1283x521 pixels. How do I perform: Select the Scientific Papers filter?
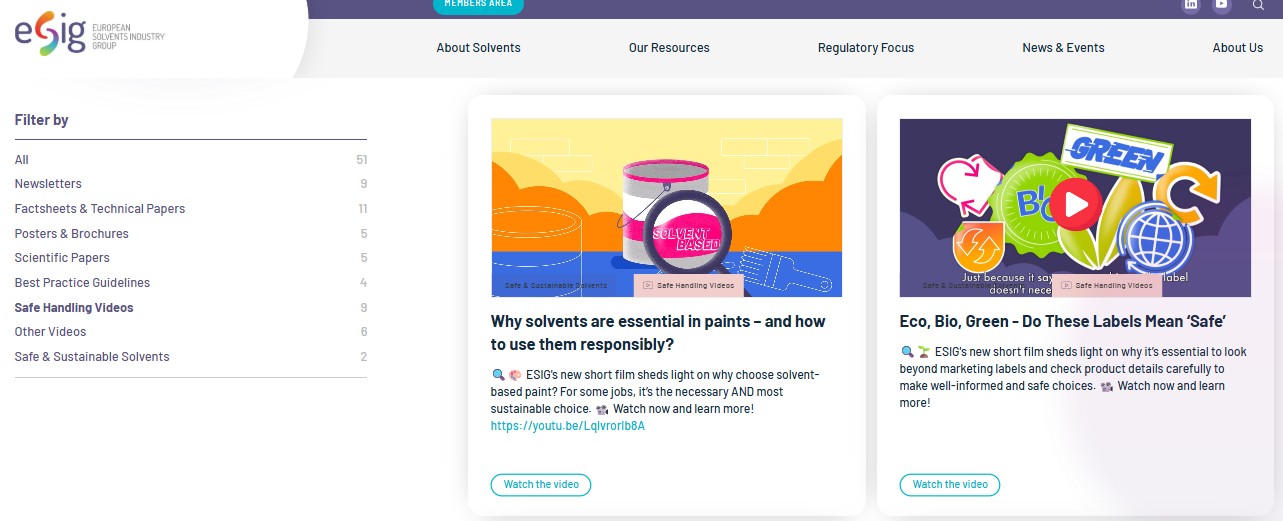(x=61, y=258)
